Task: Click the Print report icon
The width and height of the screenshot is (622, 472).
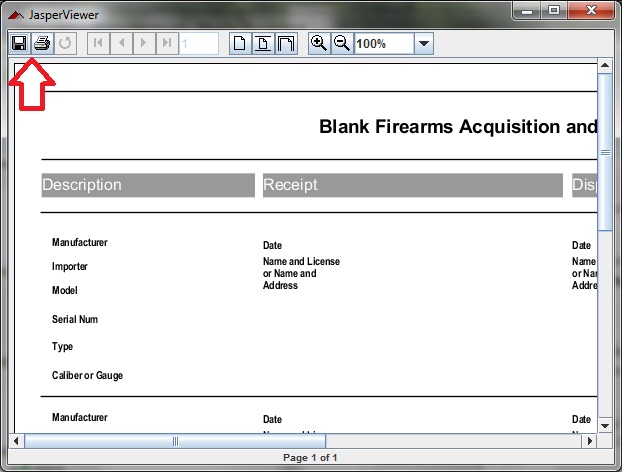Action: (x=42, y=43)
